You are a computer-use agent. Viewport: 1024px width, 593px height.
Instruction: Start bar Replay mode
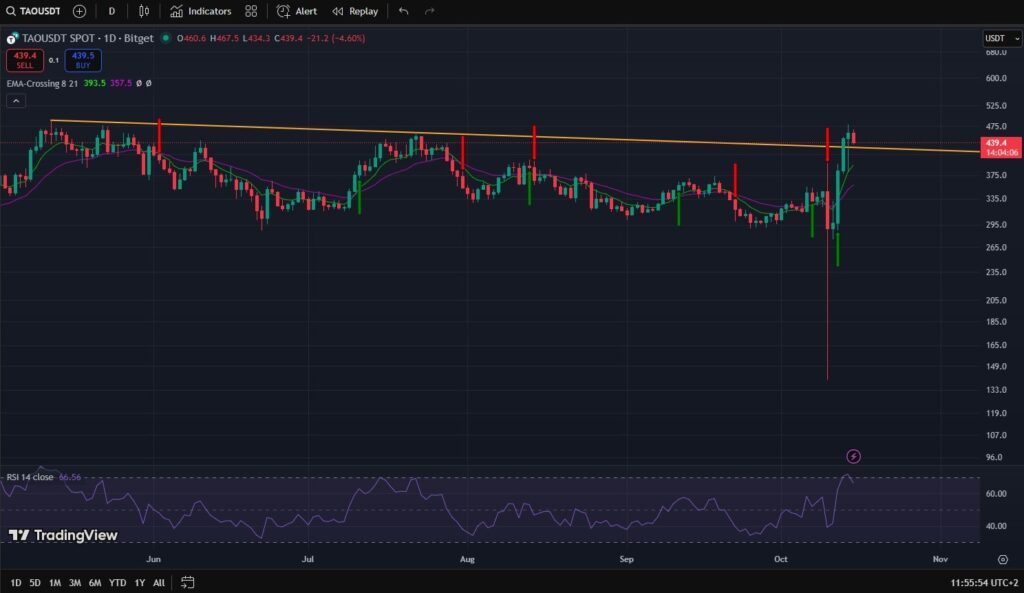pyautogui.click(x=355, y=11)
